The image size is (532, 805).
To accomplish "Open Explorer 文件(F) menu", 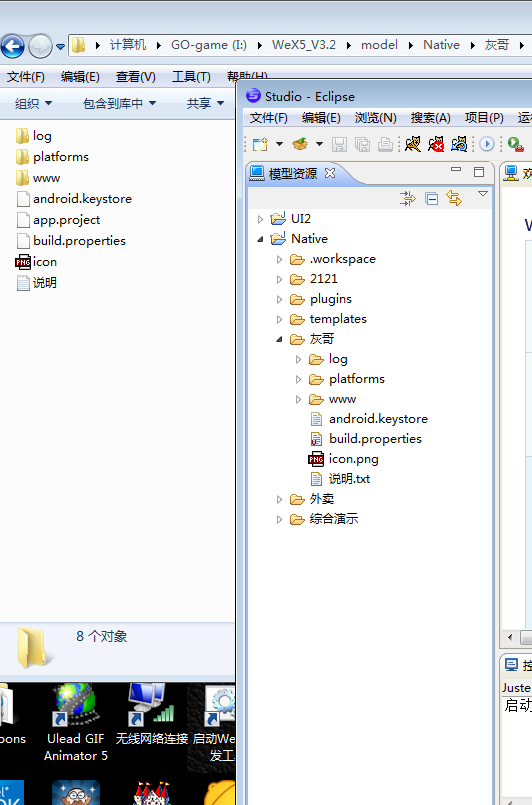I will pos(25,77).
